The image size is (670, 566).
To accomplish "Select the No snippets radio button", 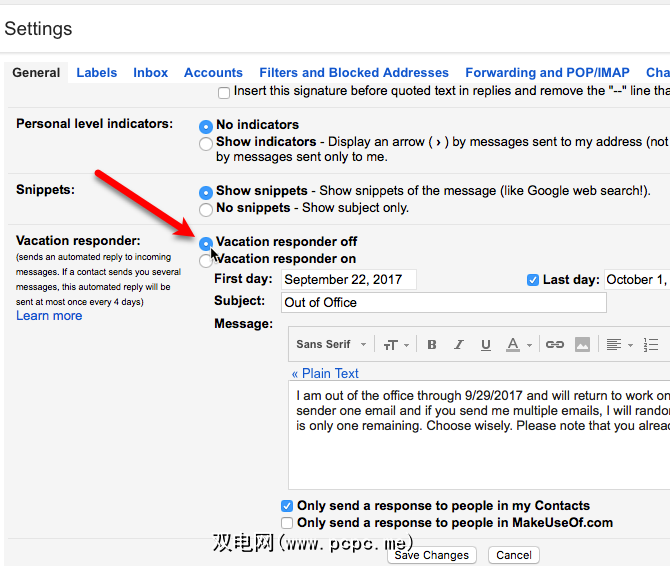I will (x=206, y=209).
